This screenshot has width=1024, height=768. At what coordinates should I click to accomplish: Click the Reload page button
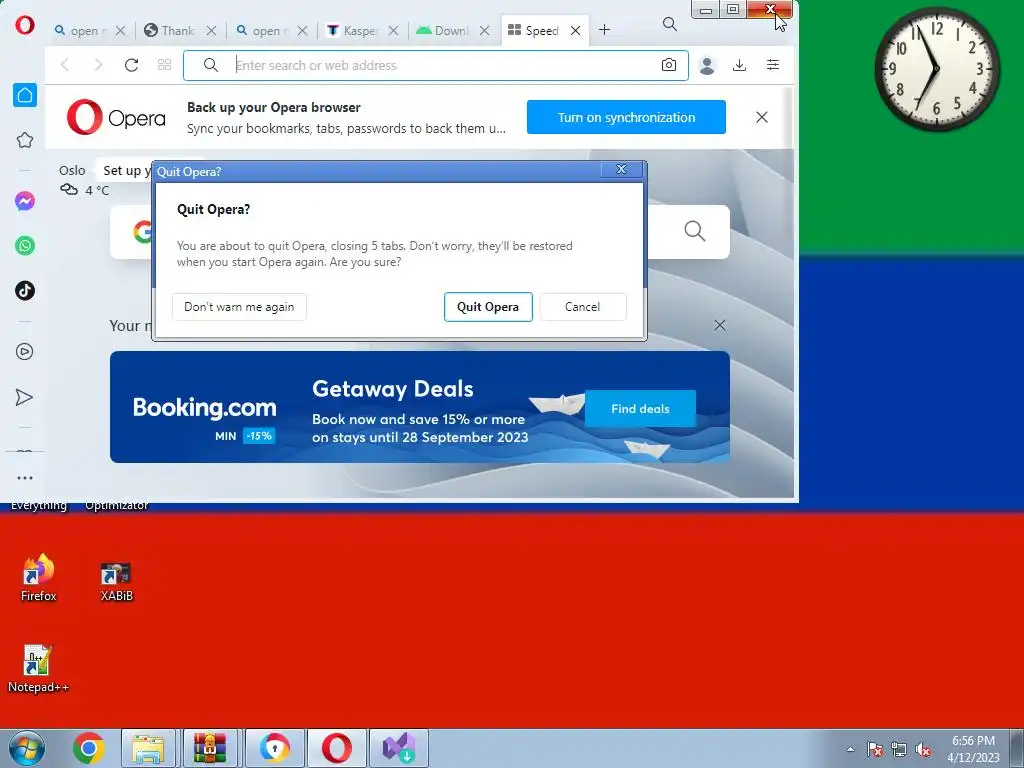pyautogui.click(x=131, y=65)
